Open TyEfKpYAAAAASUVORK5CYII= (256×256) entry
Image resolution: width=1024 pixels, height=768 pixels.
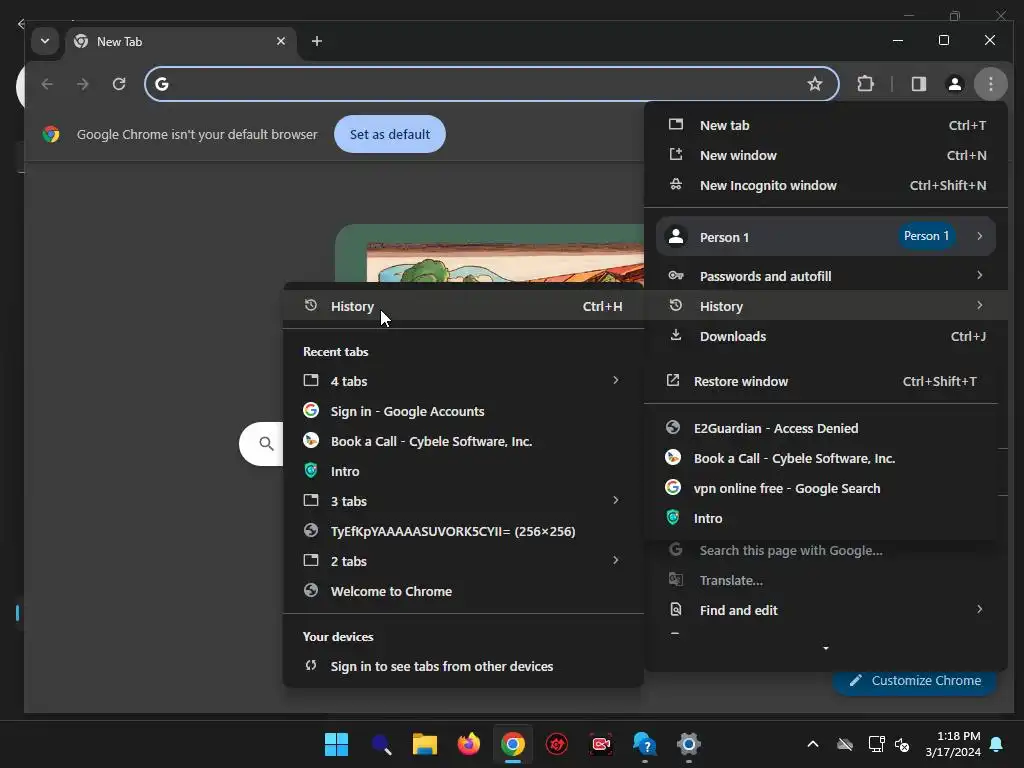tap(463, 532)
